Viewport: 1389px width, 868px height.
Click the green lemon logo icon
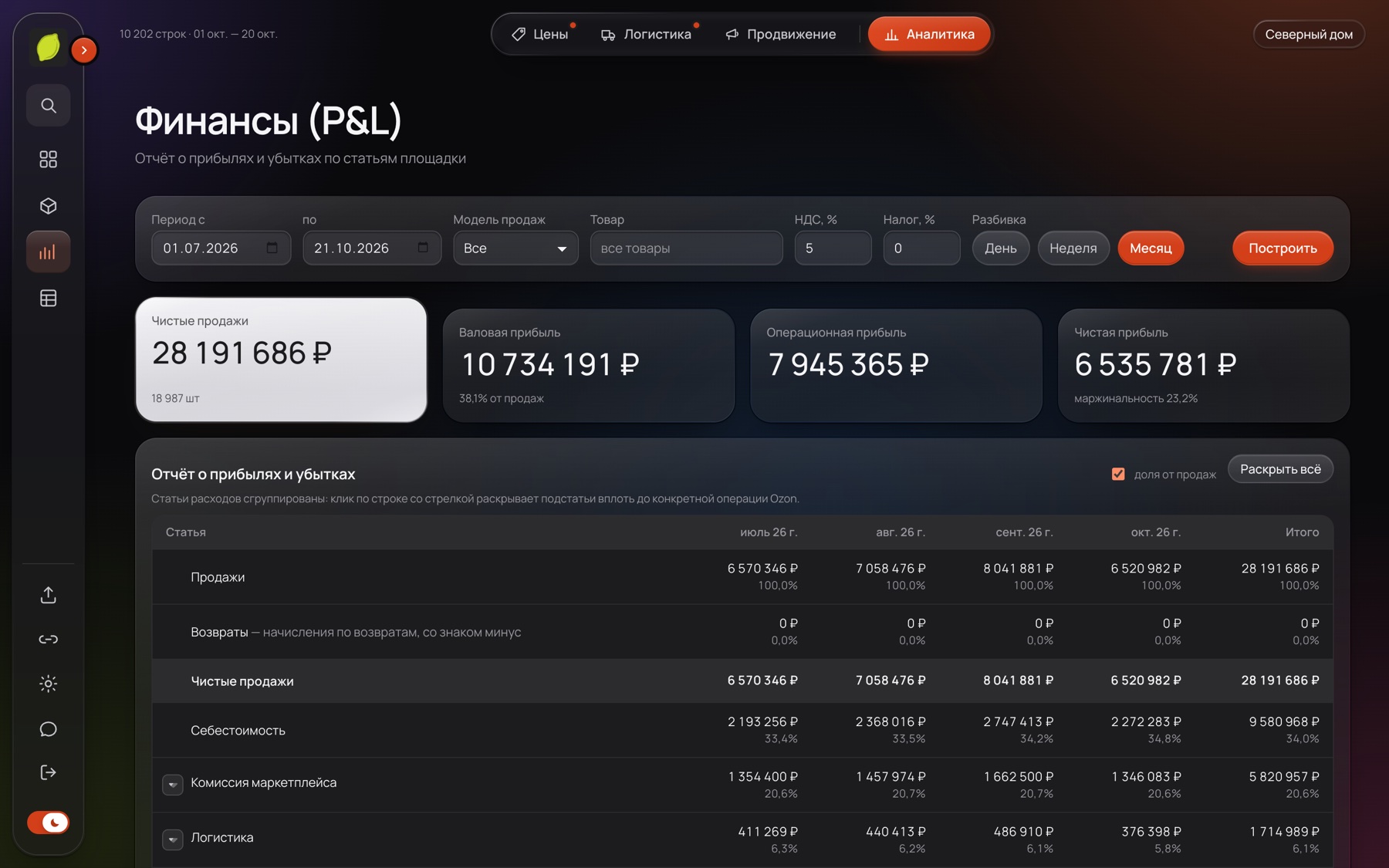(48, 48)
